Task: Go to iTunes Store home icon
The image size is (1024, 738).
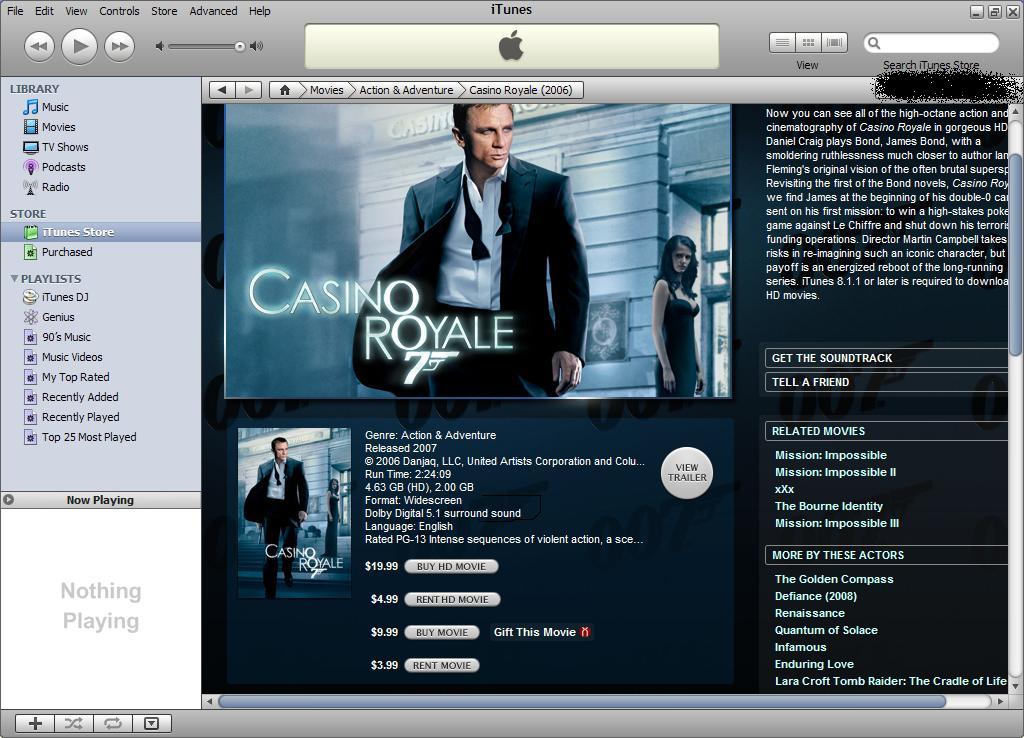Action: (x=285, y=90)
